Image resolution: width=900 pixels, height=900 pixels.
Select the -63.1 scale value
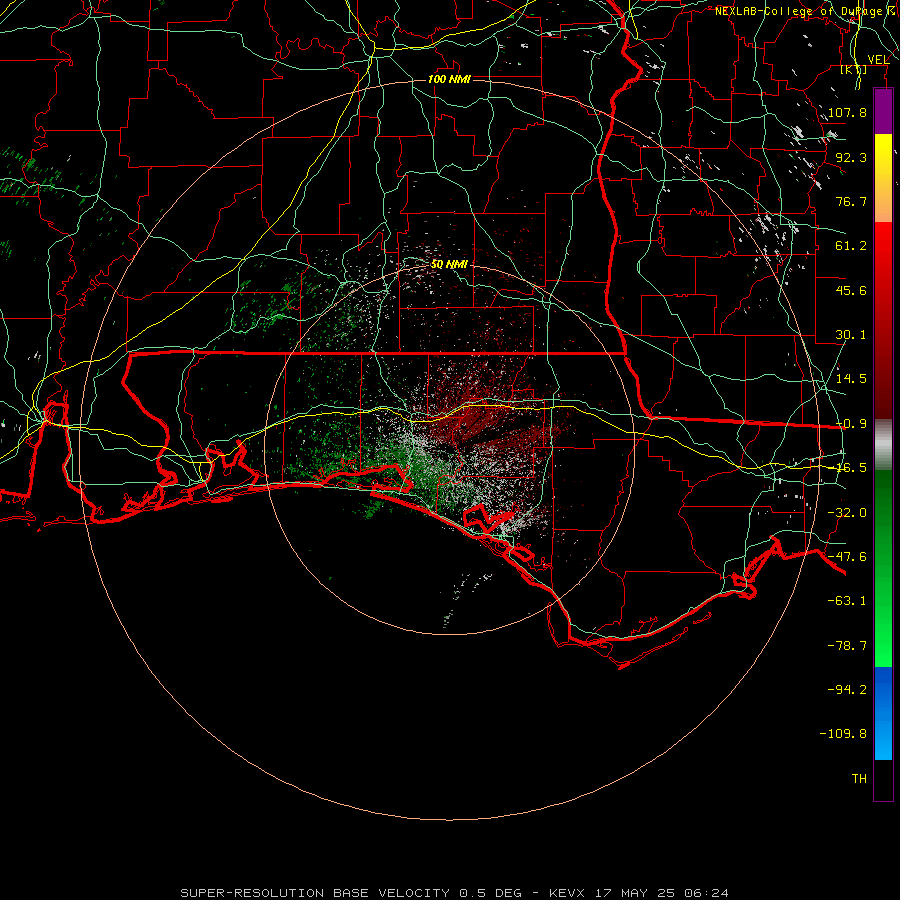pyautogui.click(x=847, y=601)
